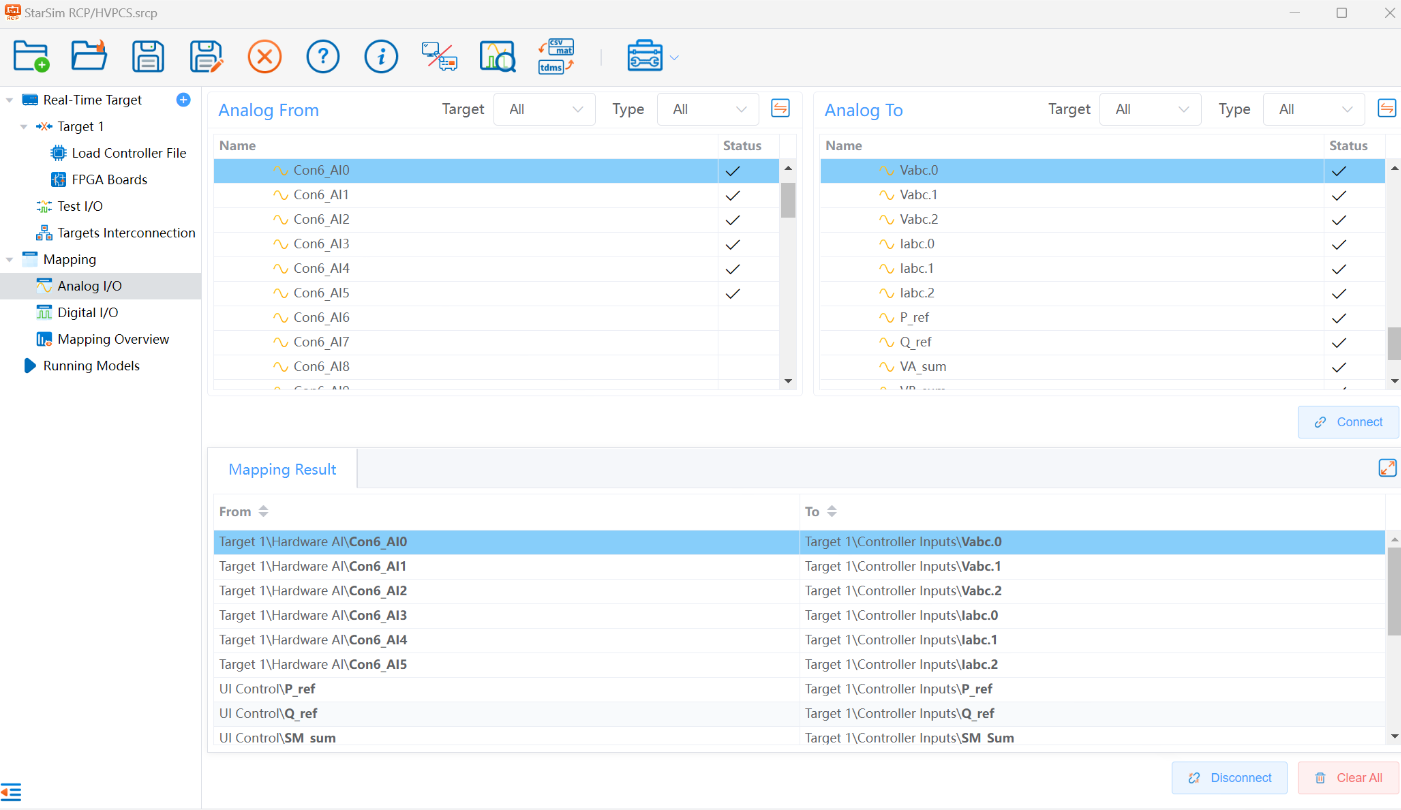
Task: Click the save-as disk with pencil icon
Action: click(206, 56)
